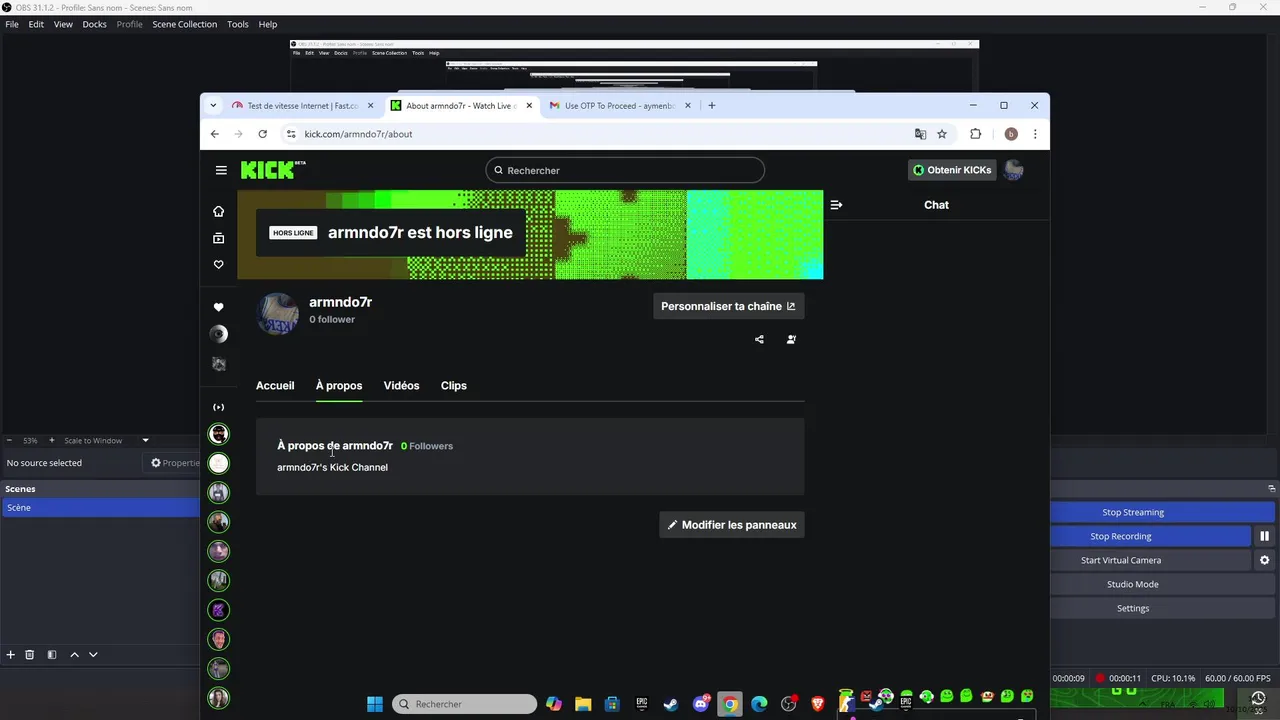Share the armndo7r channel
The height and width of the screenshot is (720, 1280).
[759, 339]
